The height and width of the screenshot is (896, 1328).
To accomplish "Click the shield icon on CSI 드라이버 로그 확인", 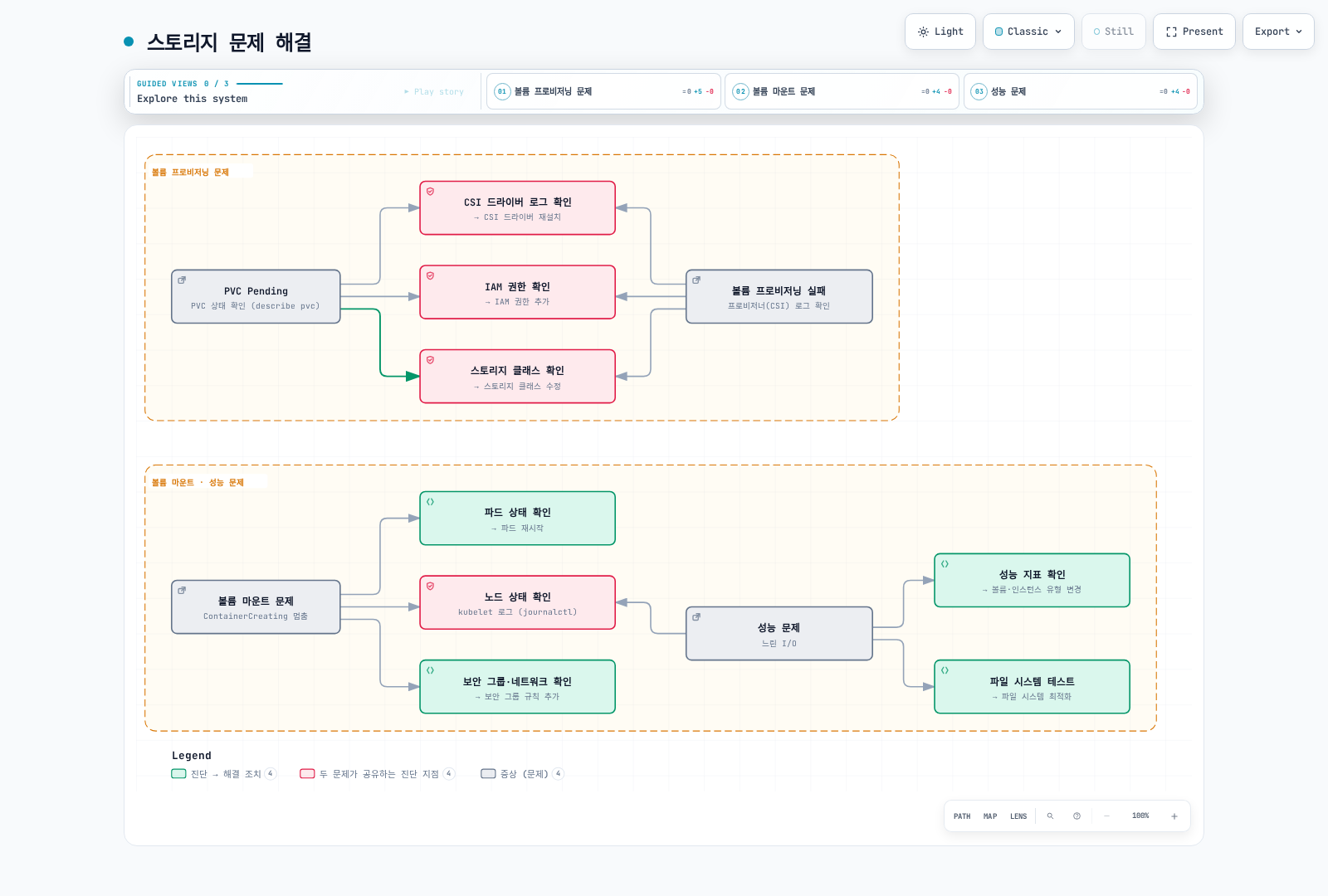I will (431, 192).
